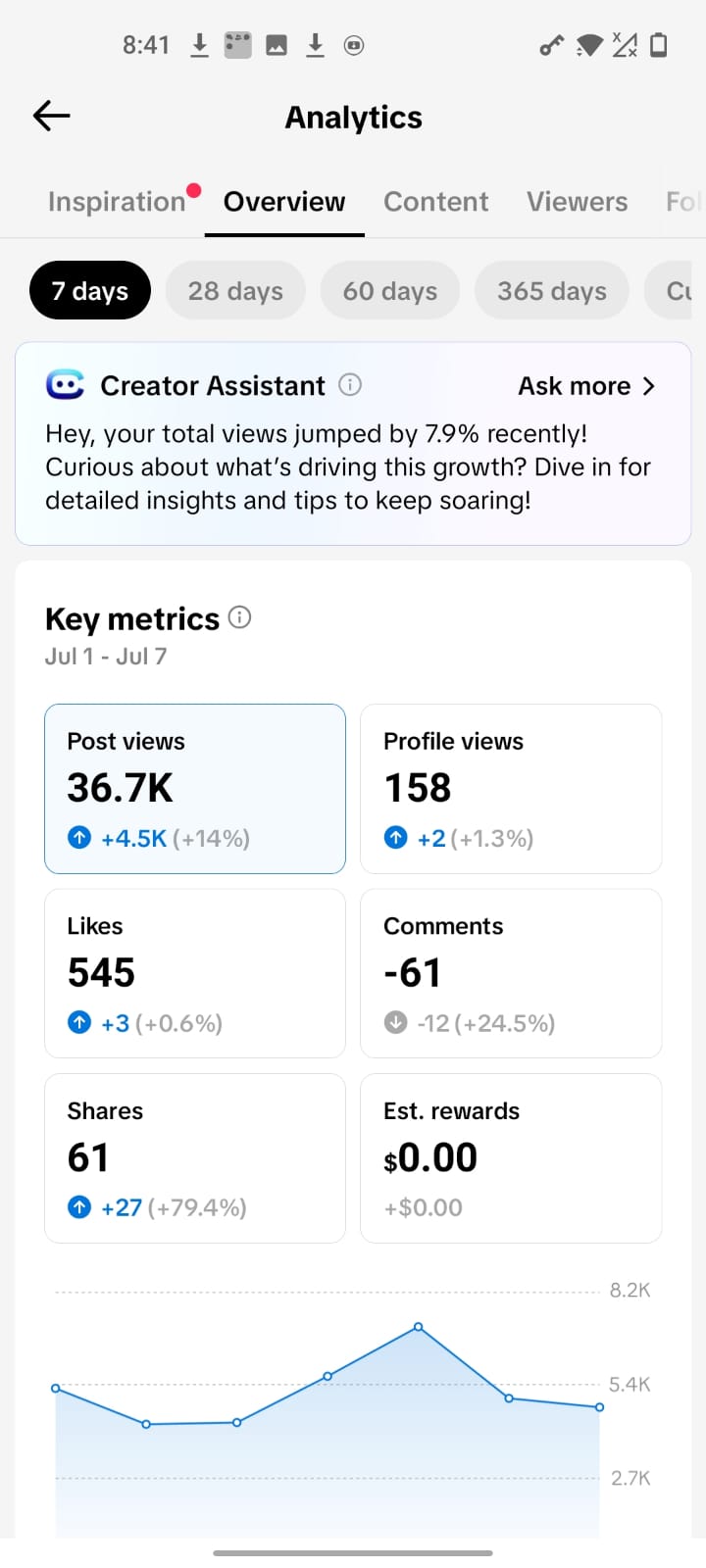
Task: Choose the 365 days range chip
Action: click(552, 291)
